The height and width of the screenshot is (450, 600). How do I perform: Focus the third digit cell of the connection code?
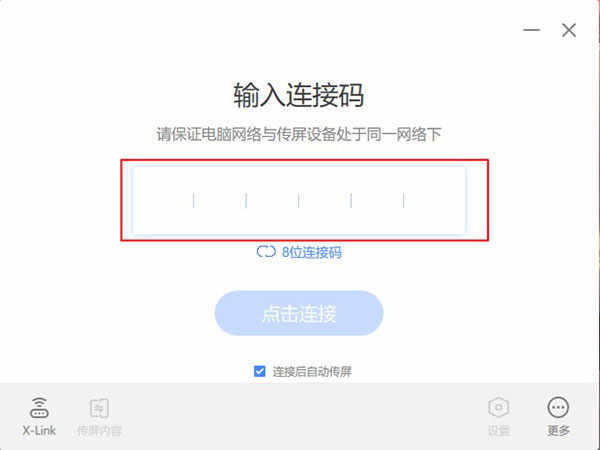point(272,200)
